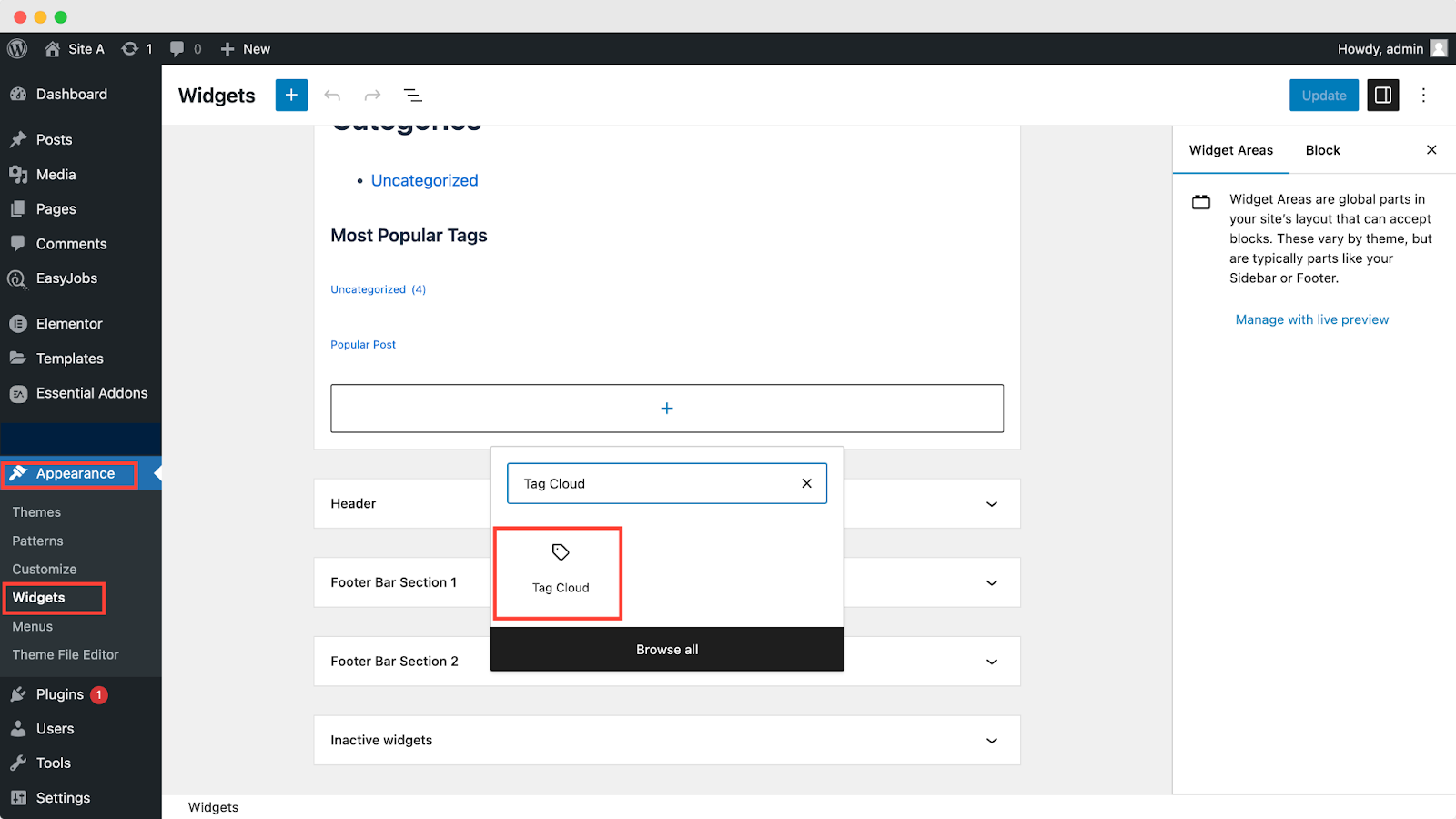Select the Most Popular Tags heading

click(409, 236)
